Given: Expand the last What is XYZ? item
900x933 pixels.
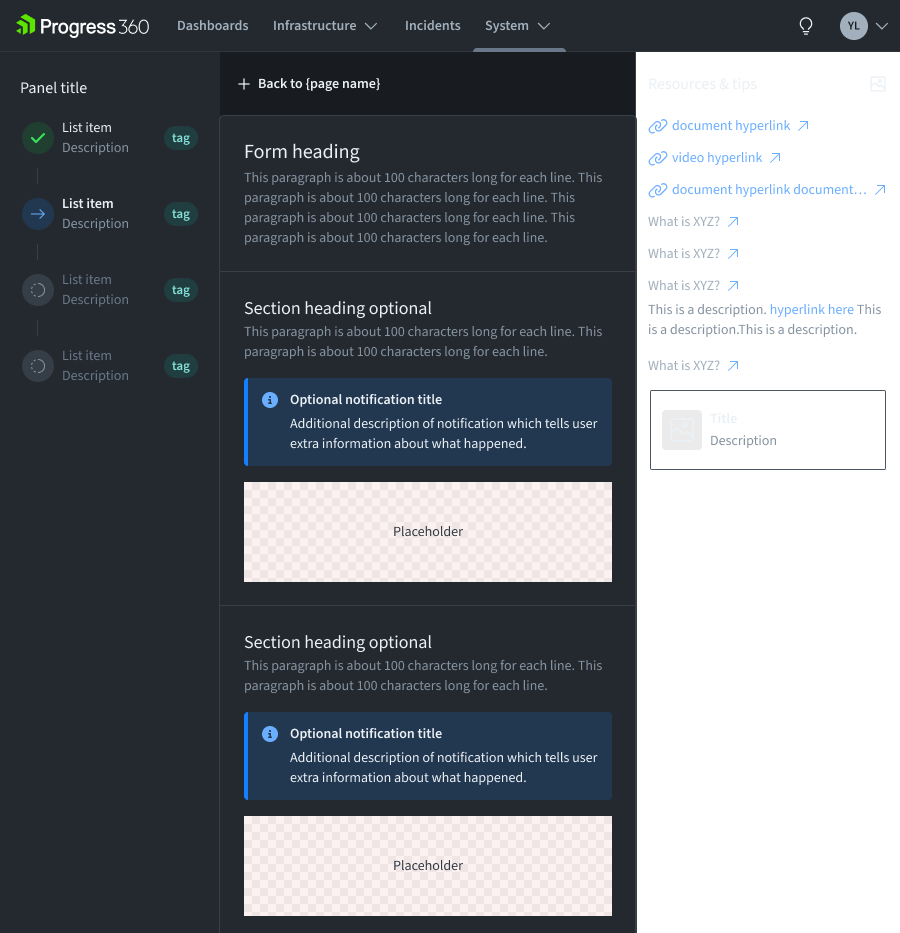Looking at the screenshot, I should click(693, 366).
